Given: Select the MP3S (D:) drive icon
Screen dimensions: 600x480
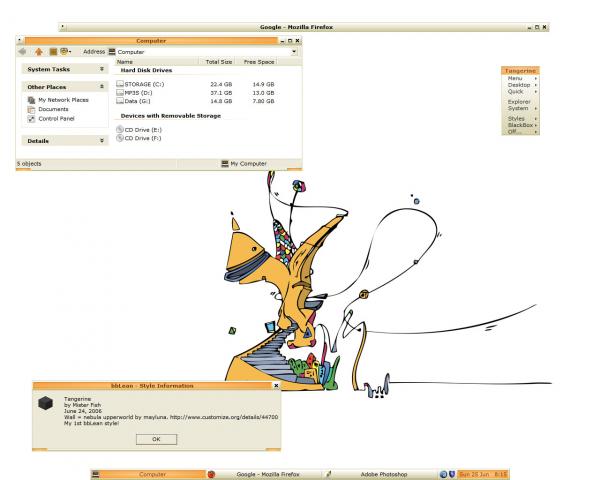Looking at the screenshot, I should [120, 93].
